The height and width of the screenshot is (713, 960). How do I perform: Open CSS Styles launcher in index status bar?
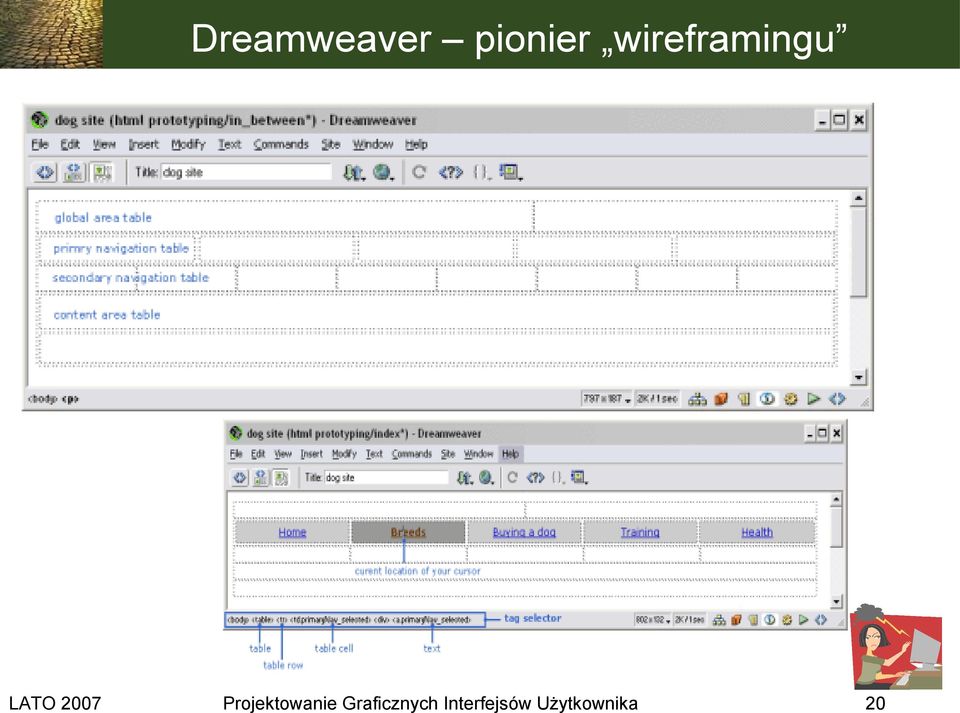pyautogui.click(x=770, y=620)
